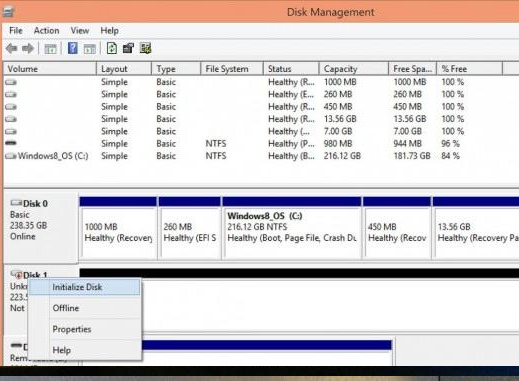Open Help via the blue question mark icon

pos(73,48)
